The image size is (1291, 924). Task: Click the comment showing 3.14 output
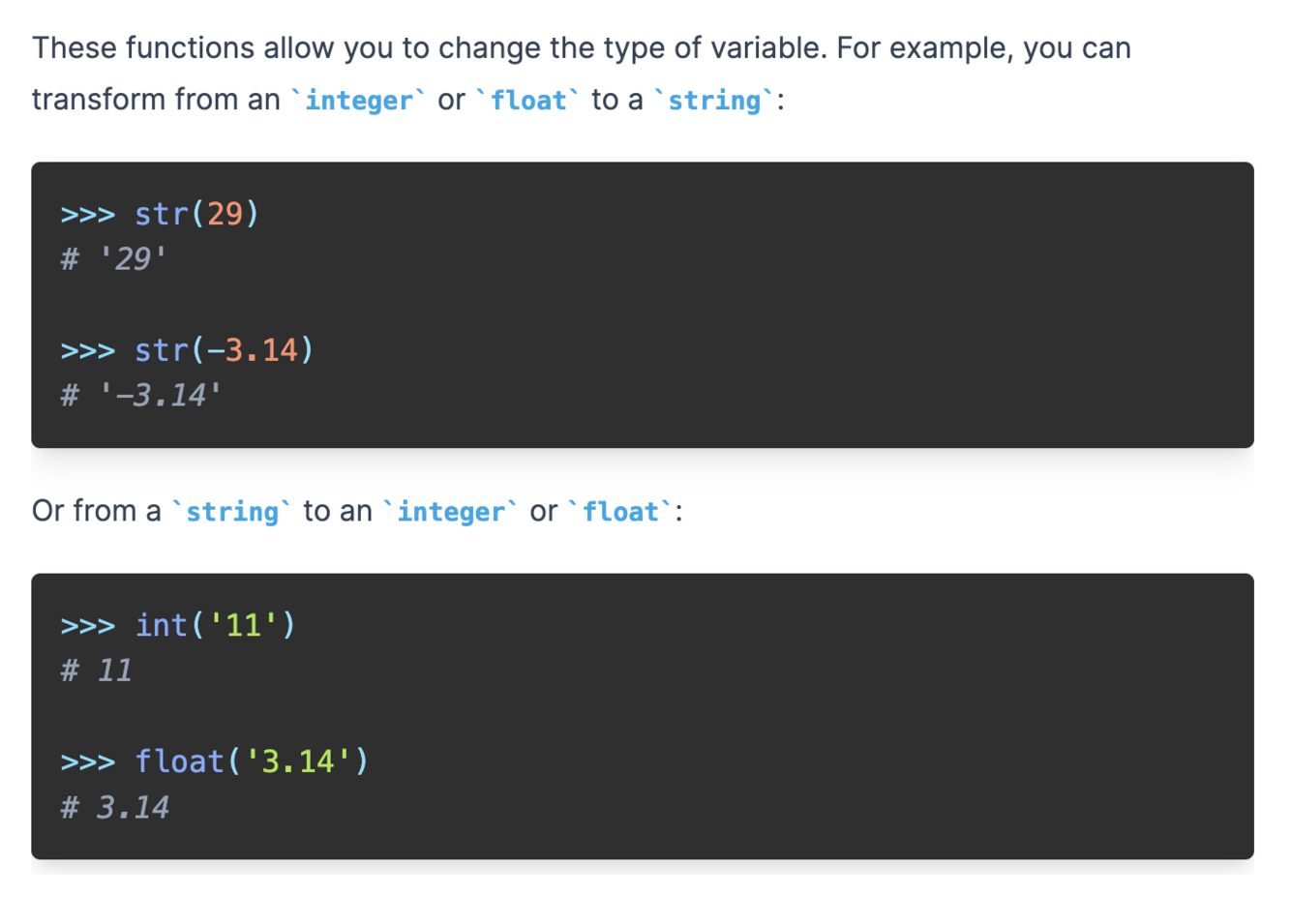(x=114, y=807)
